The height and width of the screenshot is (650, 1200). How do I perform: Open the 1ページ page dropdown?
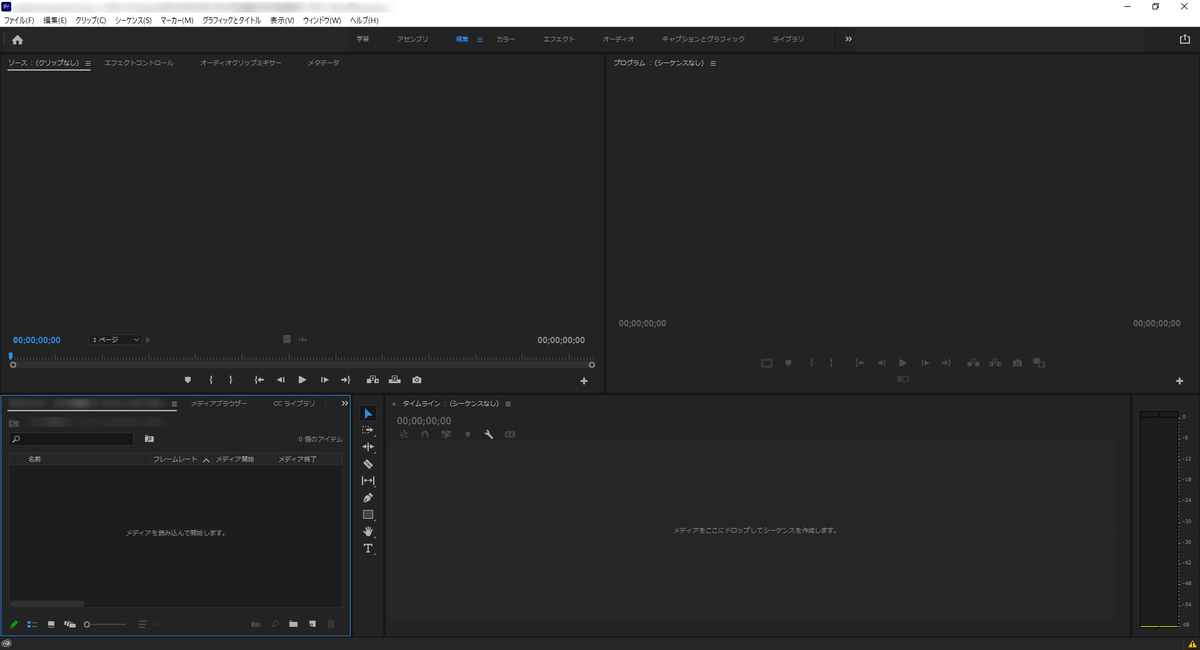(x=116, y=340)
